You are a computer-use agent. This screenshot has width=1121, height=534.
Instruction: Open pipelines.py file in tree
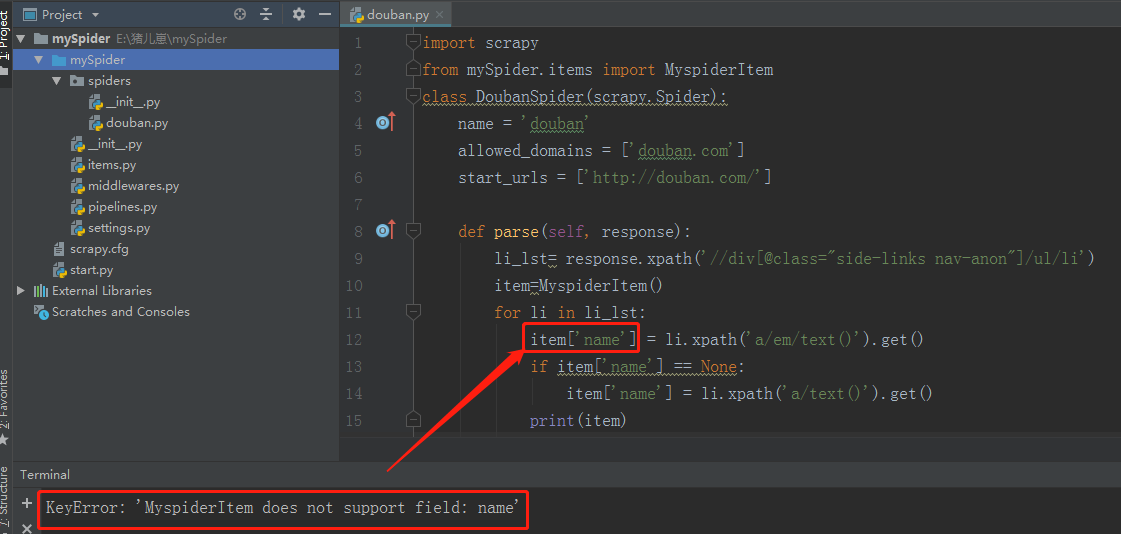(x=122, y=207)
